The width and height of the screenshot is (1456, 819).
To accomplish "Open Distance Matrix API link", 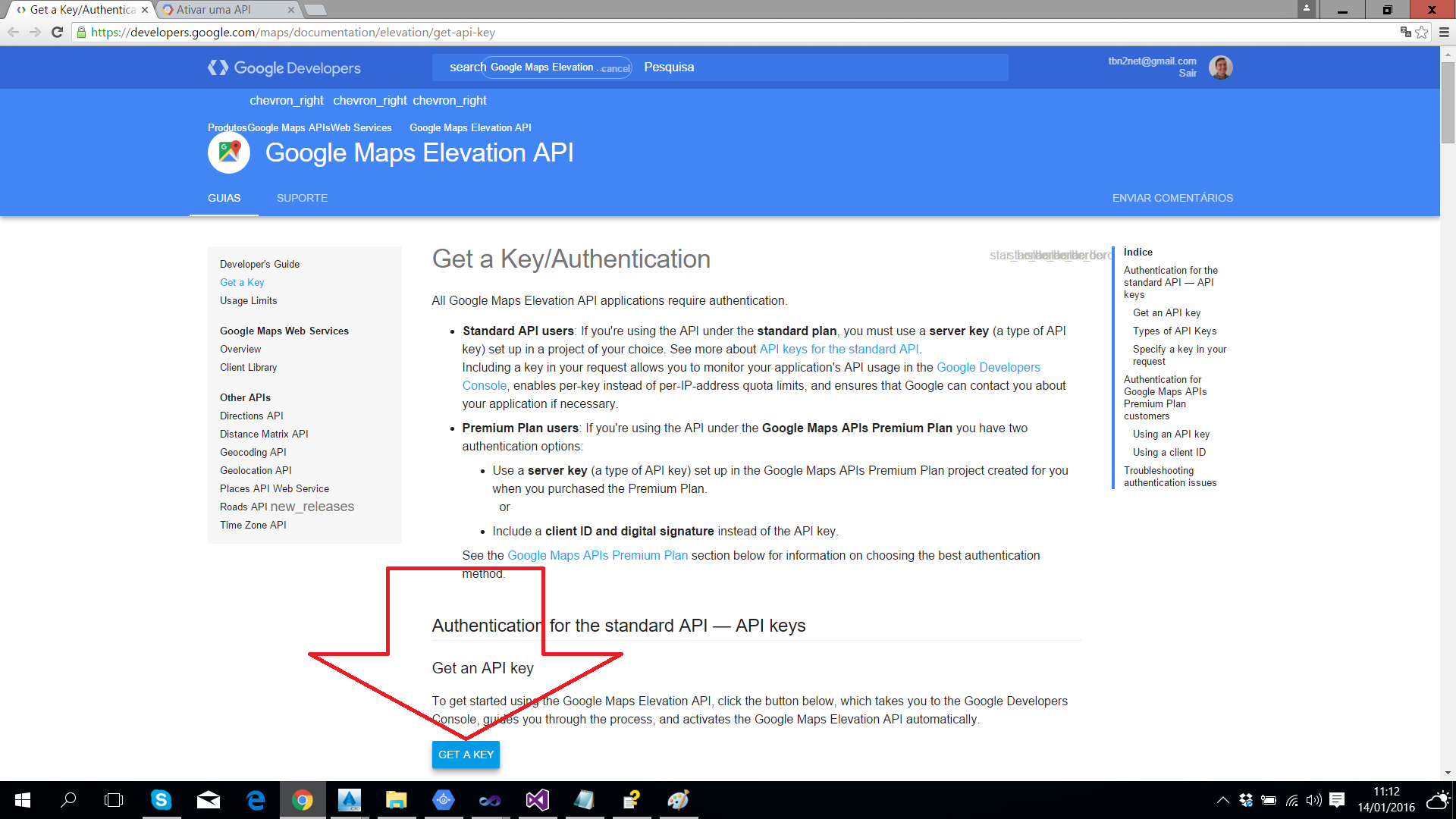I will 264,434.
